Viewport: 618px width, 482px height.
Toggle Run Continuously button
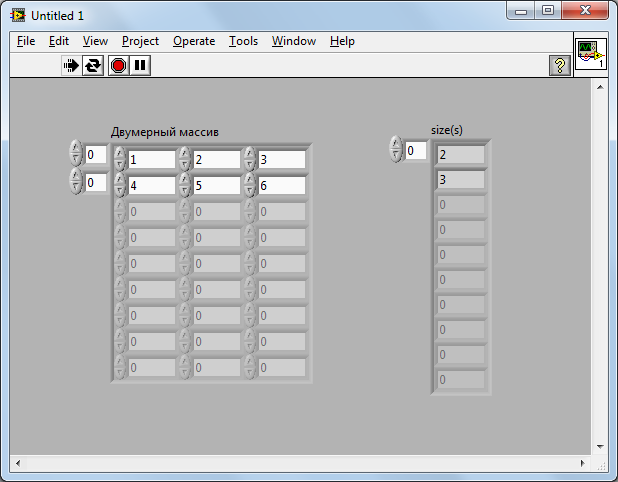(93, 65)
